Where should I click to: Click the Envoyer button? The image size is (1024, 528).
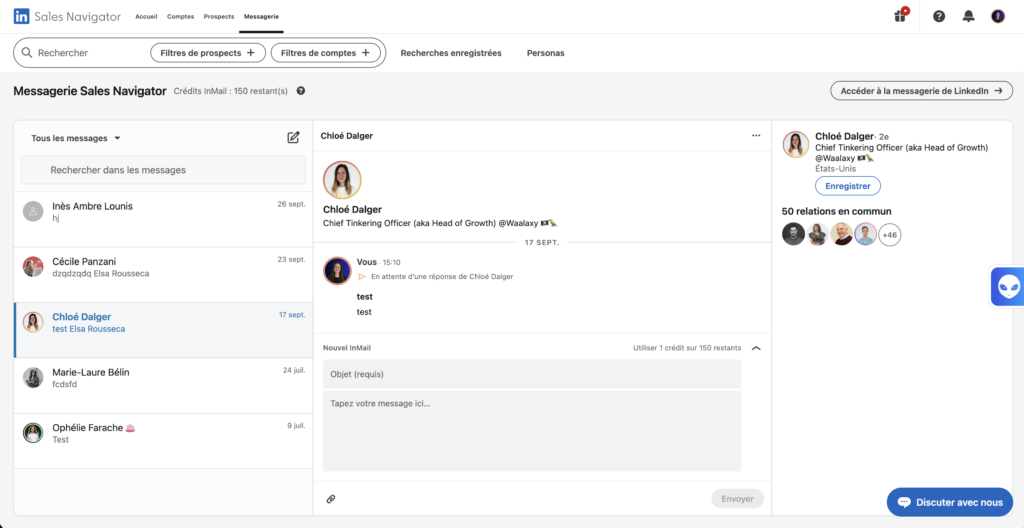pyautogui.click(x=737, y=499)
